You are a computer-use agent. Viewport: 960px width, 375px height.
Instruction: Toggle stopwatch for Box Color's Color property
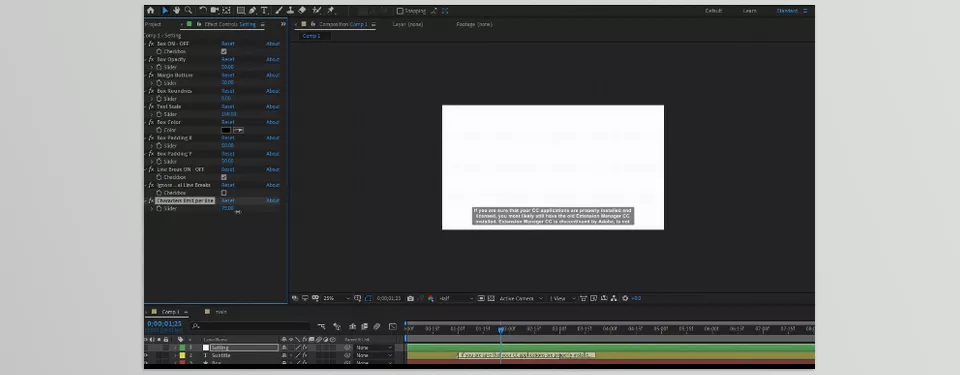pyautogui.click(x=159, y=130)
